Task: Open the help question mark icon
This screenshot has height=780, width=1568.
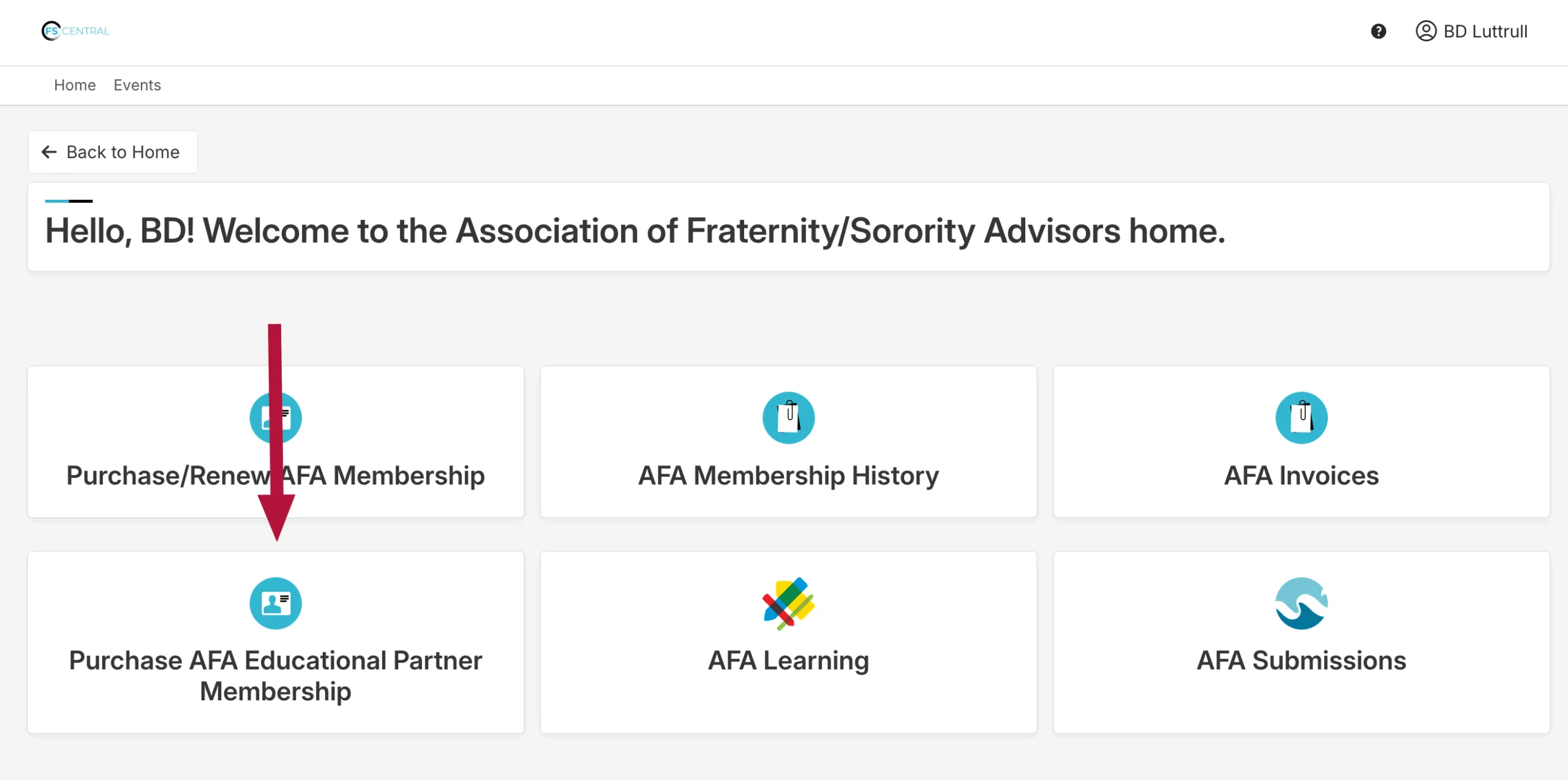Action: coord(1378,31)
